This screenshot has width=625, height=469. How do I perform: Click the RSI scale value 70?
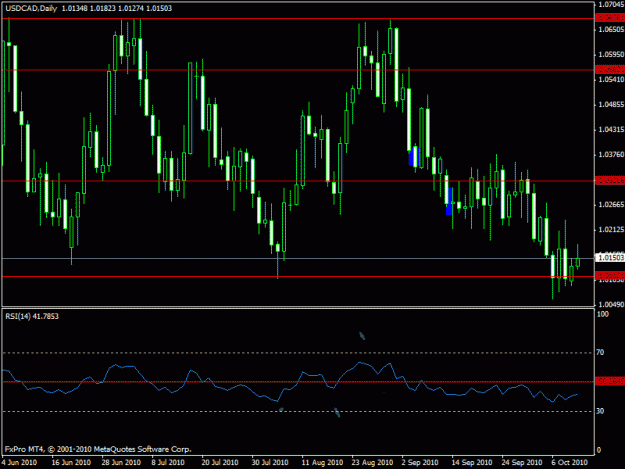coord(600,353)
